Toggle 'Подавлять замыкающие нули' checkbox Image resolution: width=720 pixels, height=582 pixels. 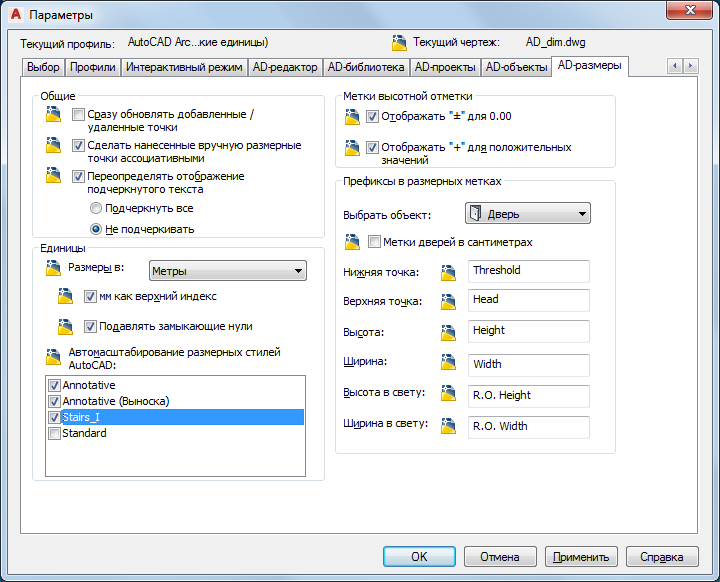coord(90,327)
